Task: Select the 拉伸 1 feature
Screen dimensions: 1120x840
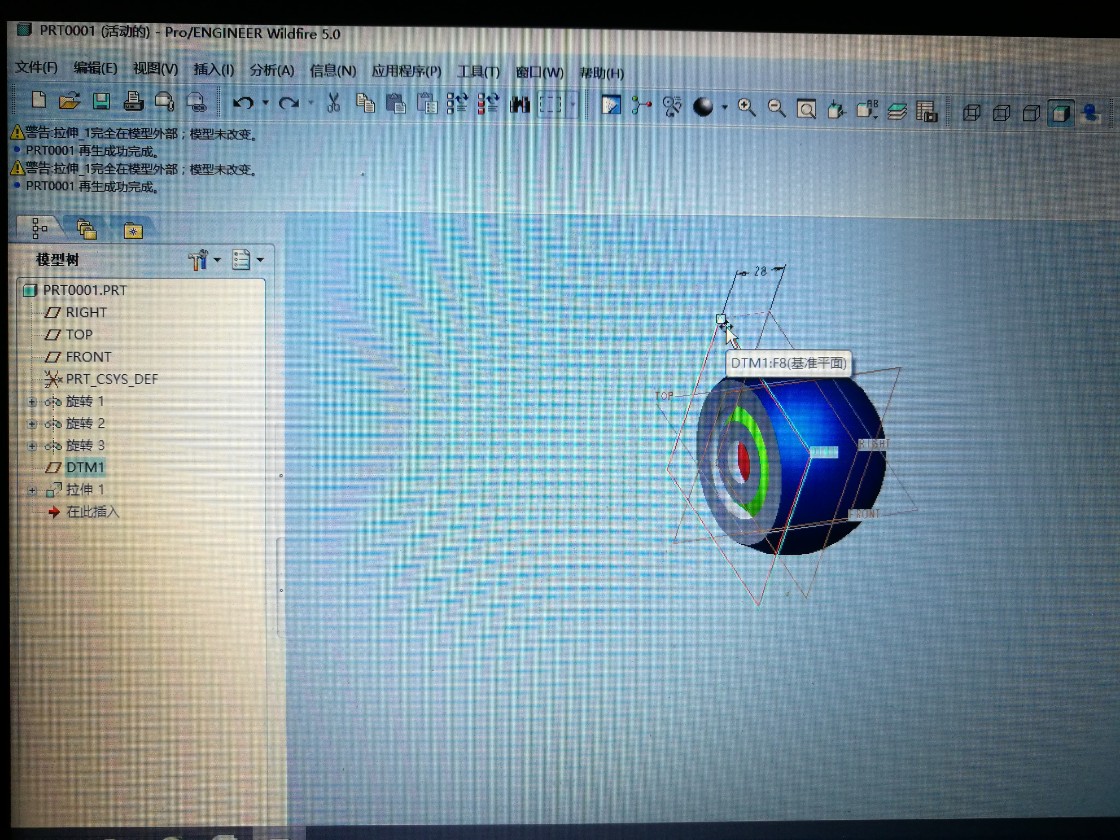Action: pos(88,489)
